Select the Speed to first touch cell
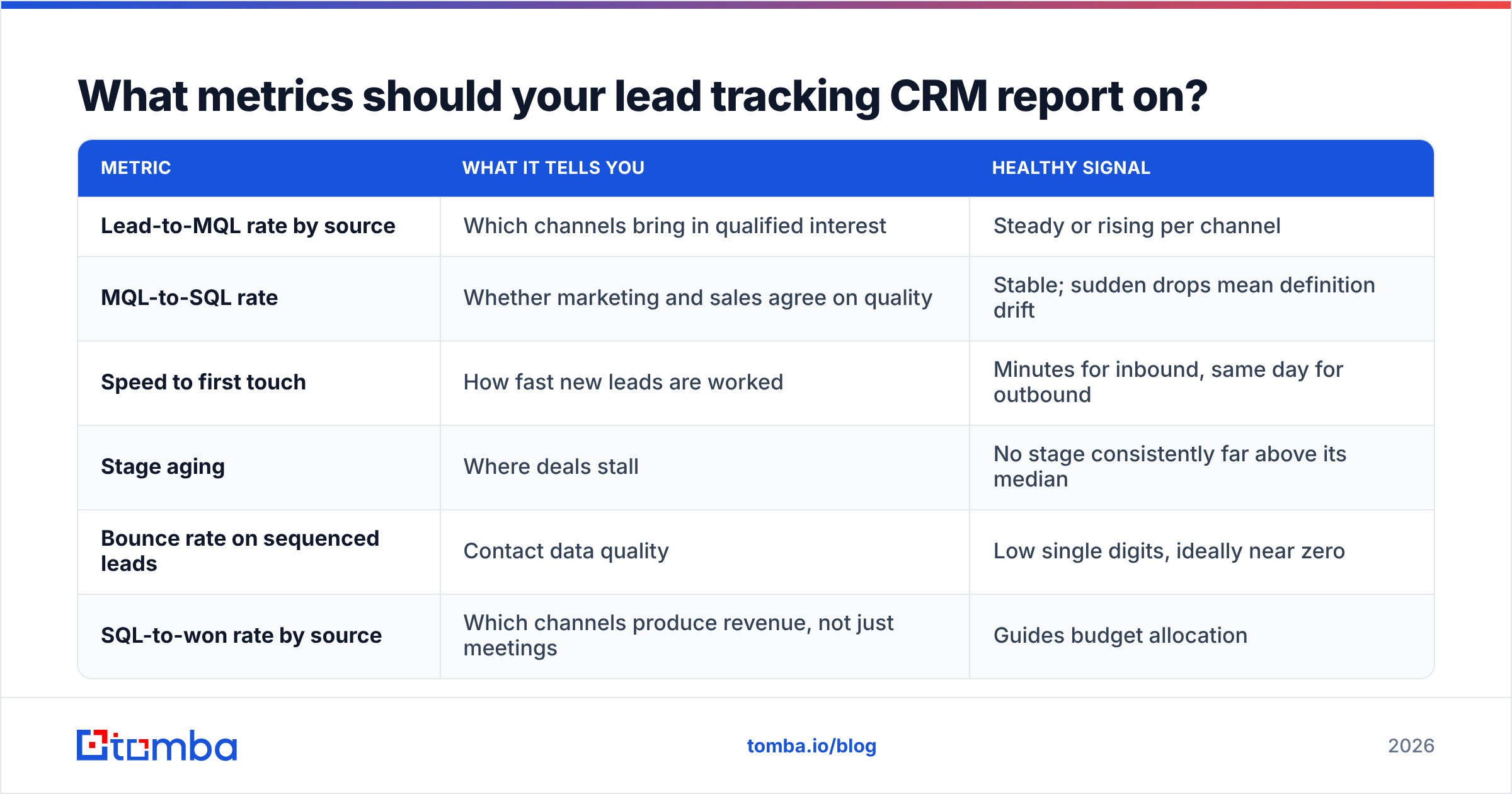1512x794 pixels. coord(259,383)
